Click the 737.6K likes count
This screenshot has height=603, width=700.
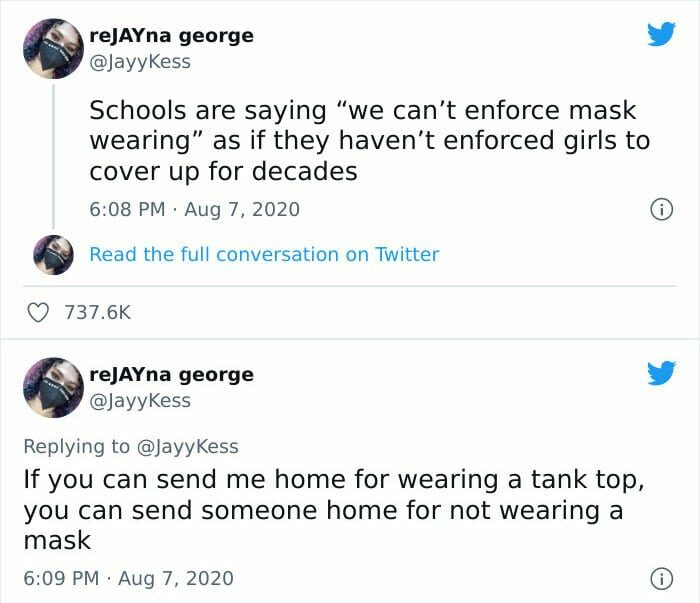point(98,313)
